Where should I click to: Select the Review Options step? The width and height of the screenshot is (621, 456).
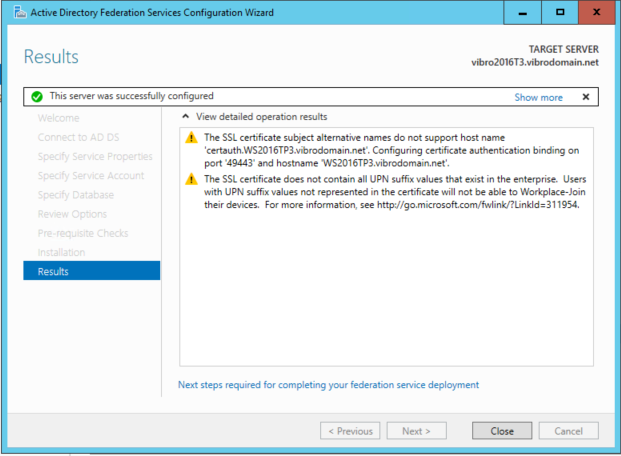72,214
